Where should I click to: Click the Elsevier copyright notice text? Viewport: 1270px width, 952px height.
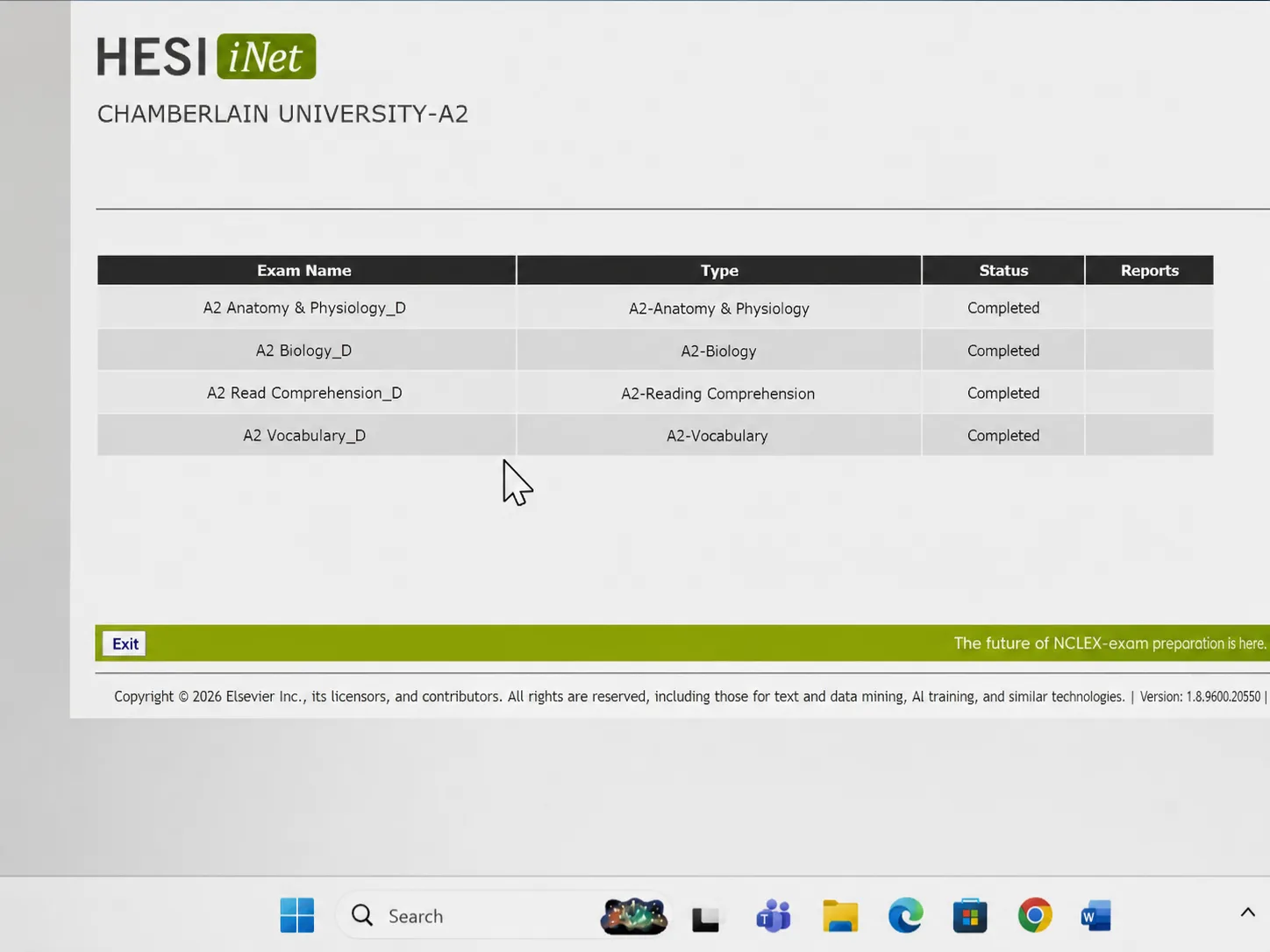click(x=619, y=697)
